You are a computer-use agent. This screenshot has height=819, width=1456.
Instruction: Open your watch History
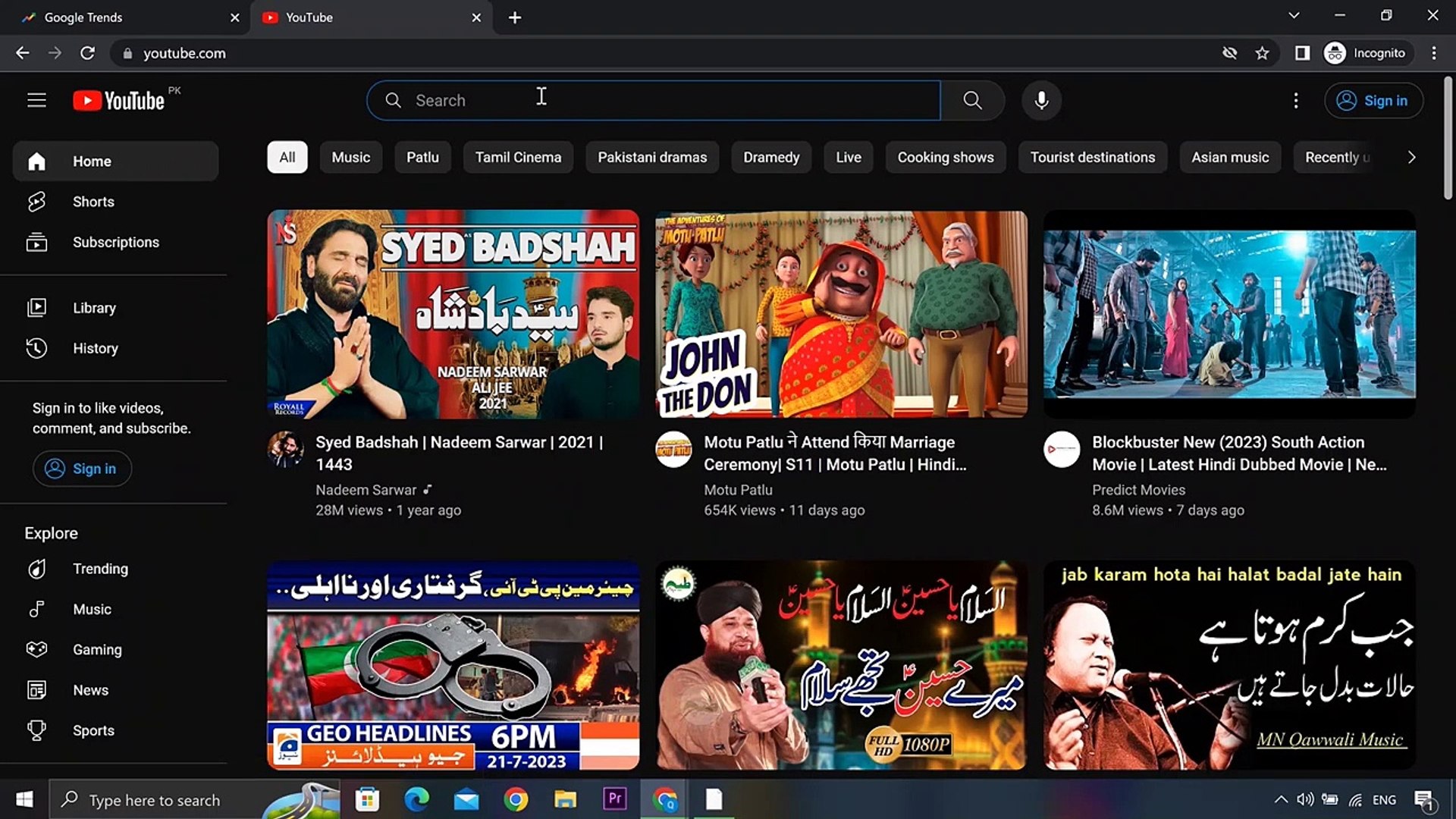[95, 348]
